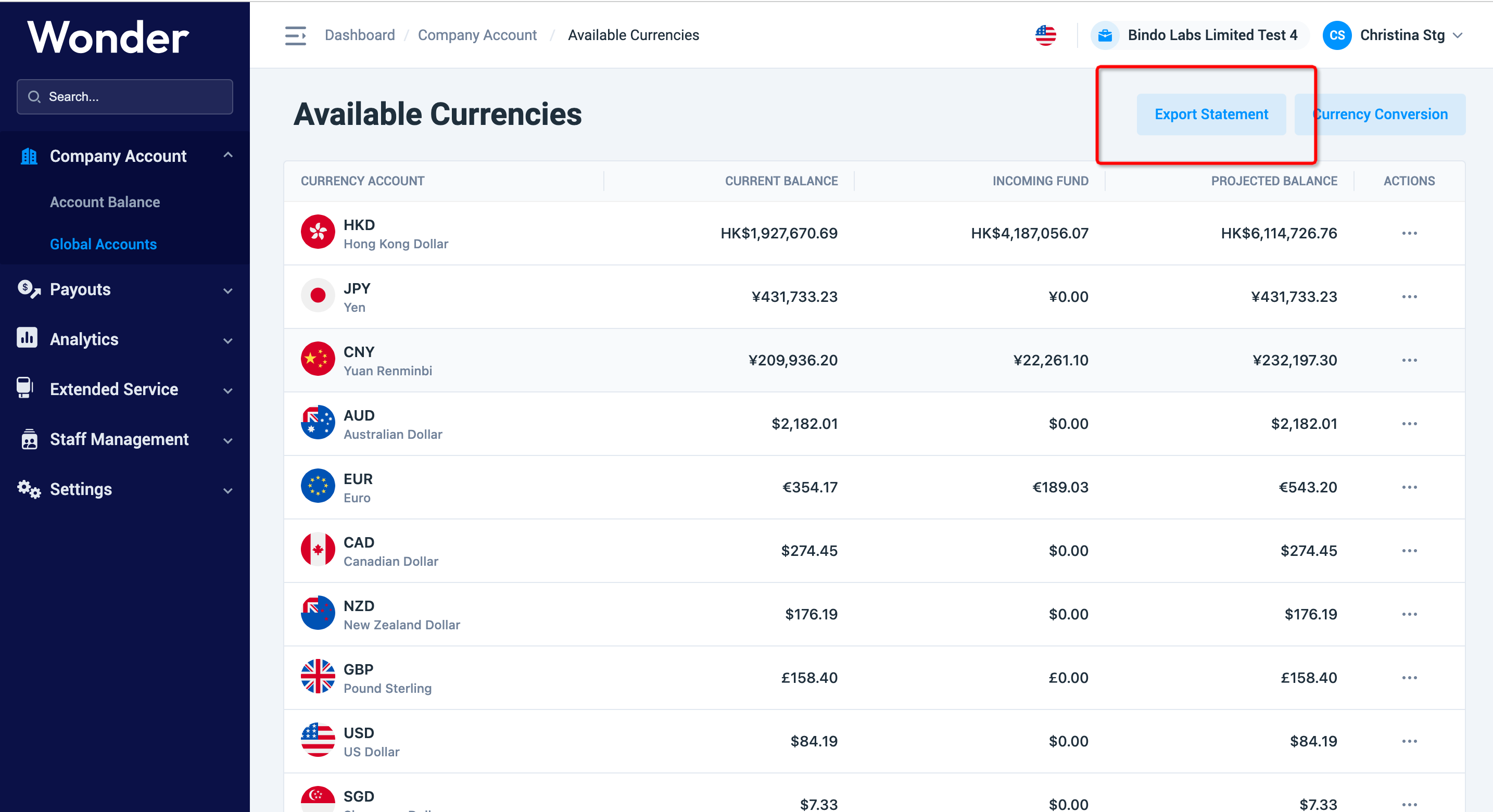Click HKD current balance HK$1,927,670.69
This screenshot has height=812, width=1493.
779,233
